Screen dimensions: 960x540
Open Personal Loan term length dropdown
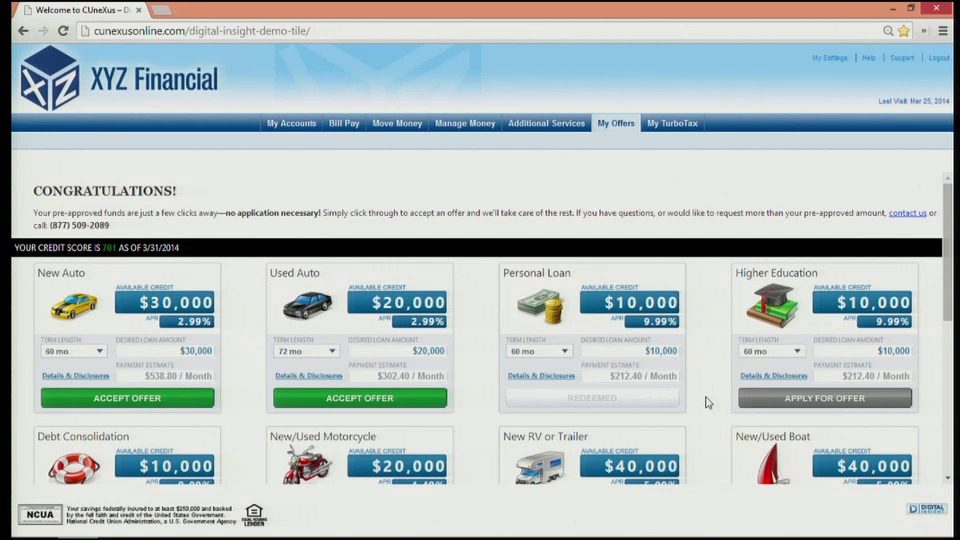coord(539,351)
